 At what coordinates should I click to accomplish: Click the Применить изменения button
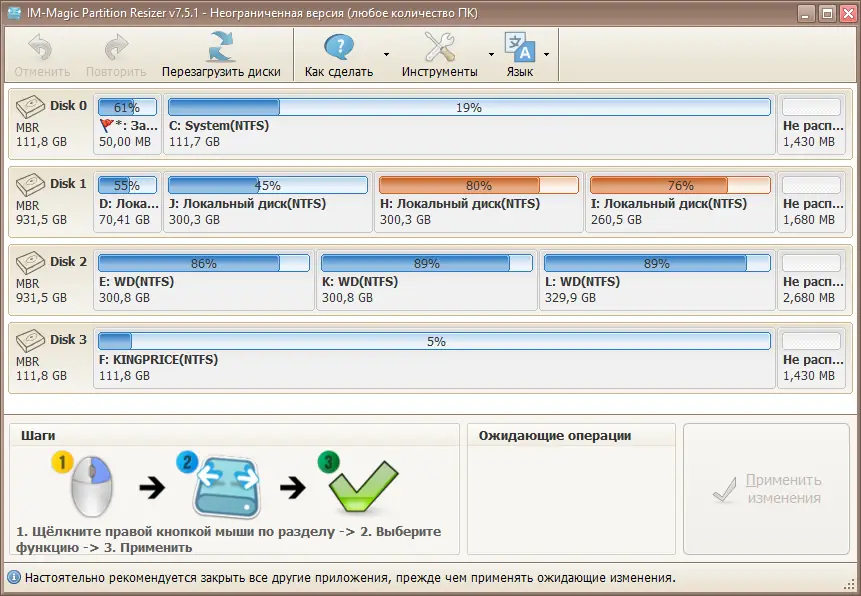click(x=767, y=489)
